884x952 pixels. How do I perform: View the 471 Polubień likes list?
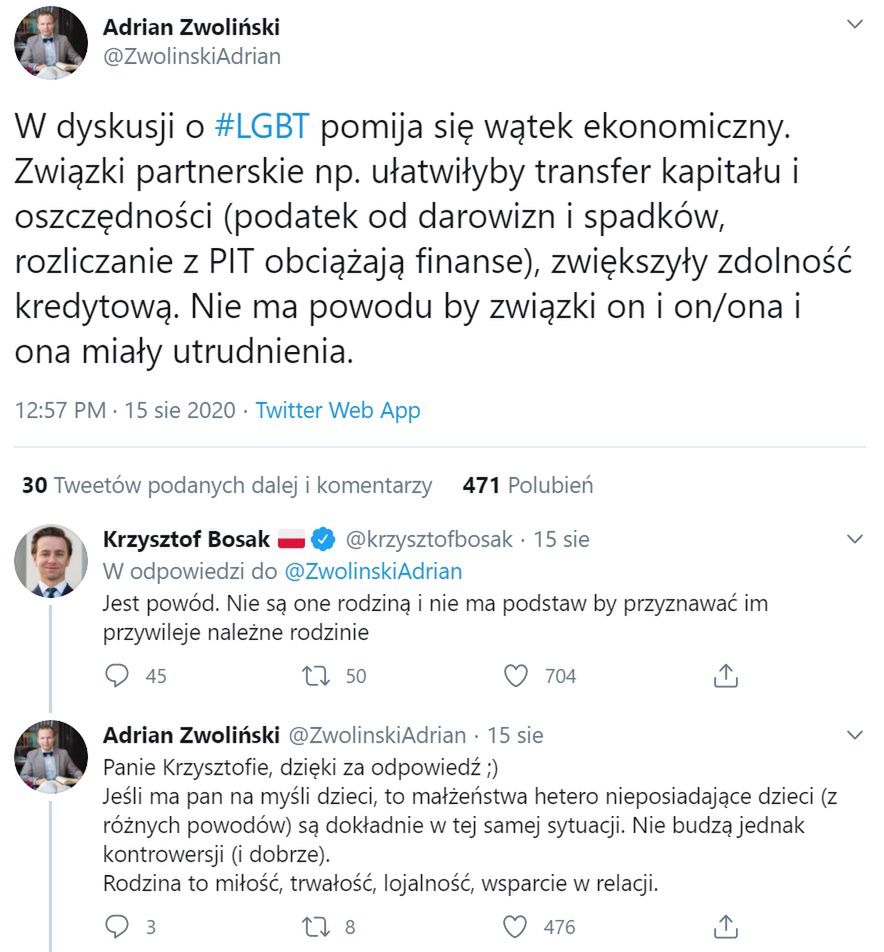point(528,486)
